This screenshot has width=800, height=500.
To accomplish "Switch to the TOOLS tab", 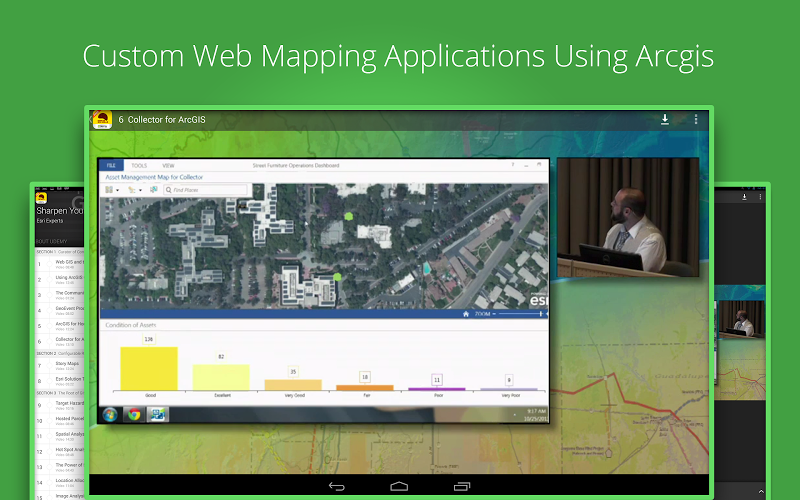I will 139,165.
